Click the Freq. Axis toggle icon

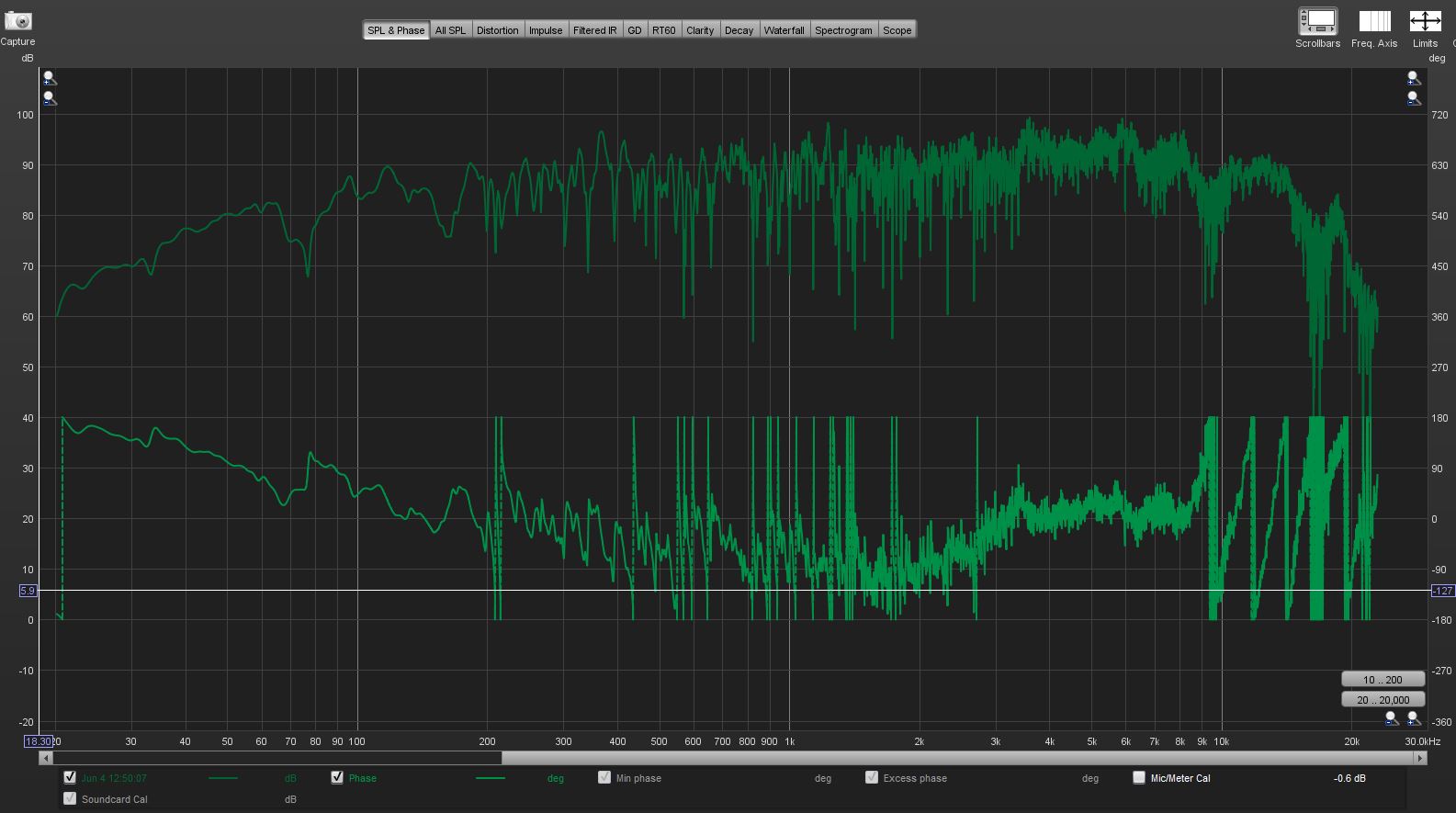pos(1374,21)
